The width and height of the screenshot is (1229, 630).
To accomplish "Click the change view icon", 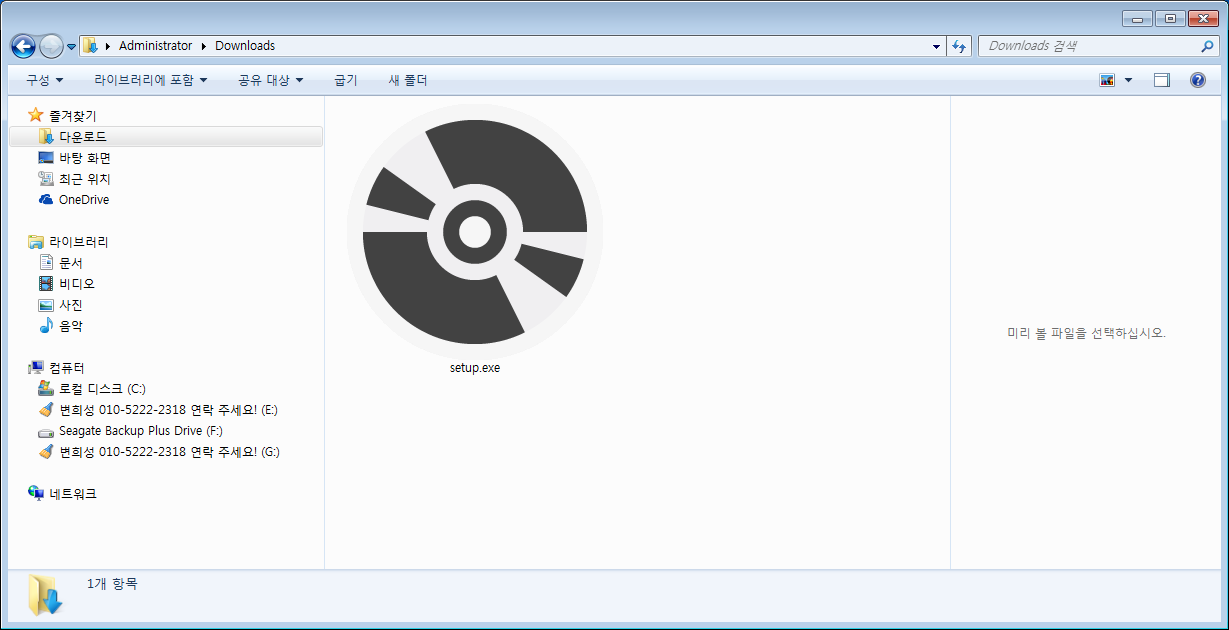I will [1107, 80].
